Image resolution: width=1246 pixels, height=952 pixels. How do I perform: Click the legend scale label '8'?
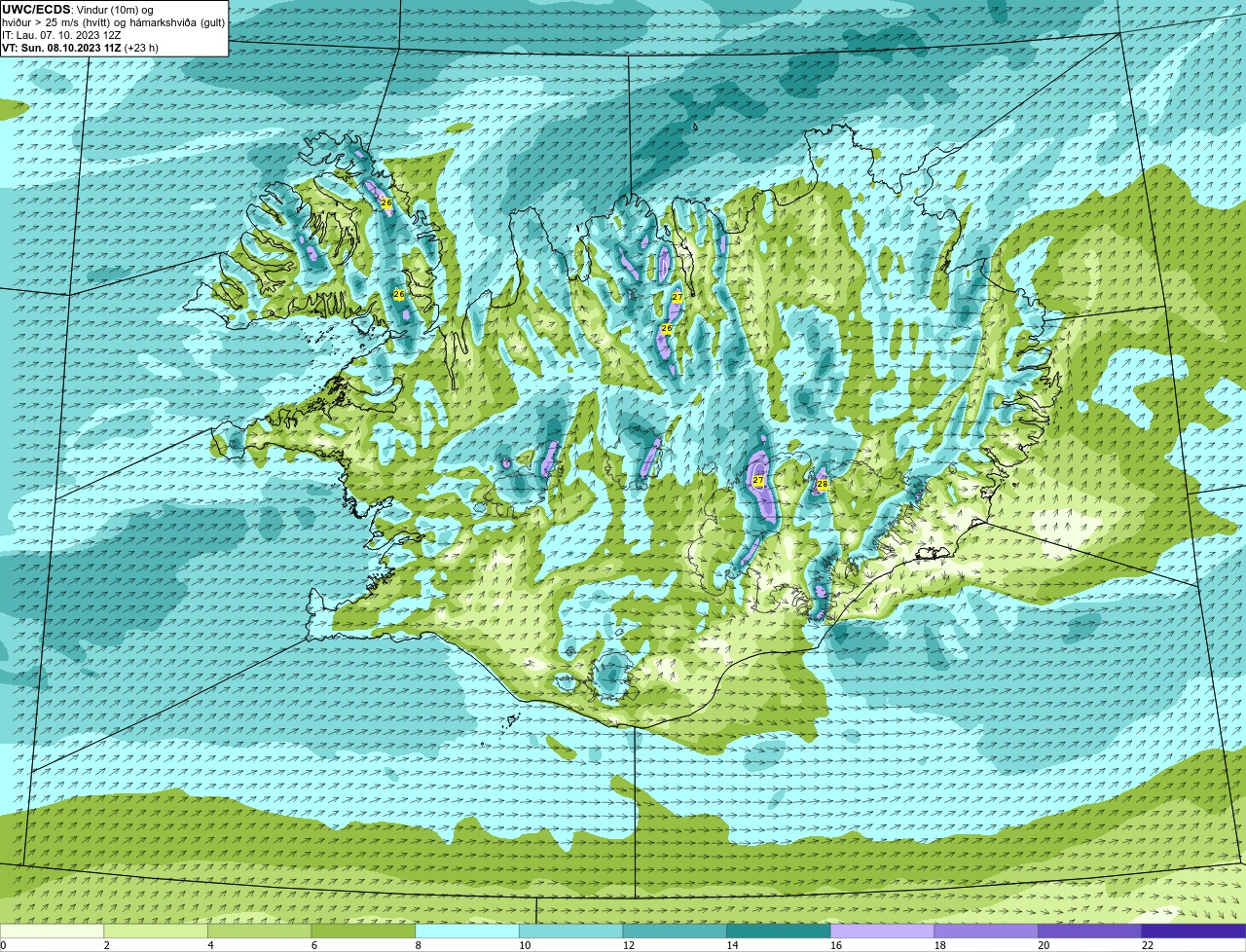[x=418, y=945]
